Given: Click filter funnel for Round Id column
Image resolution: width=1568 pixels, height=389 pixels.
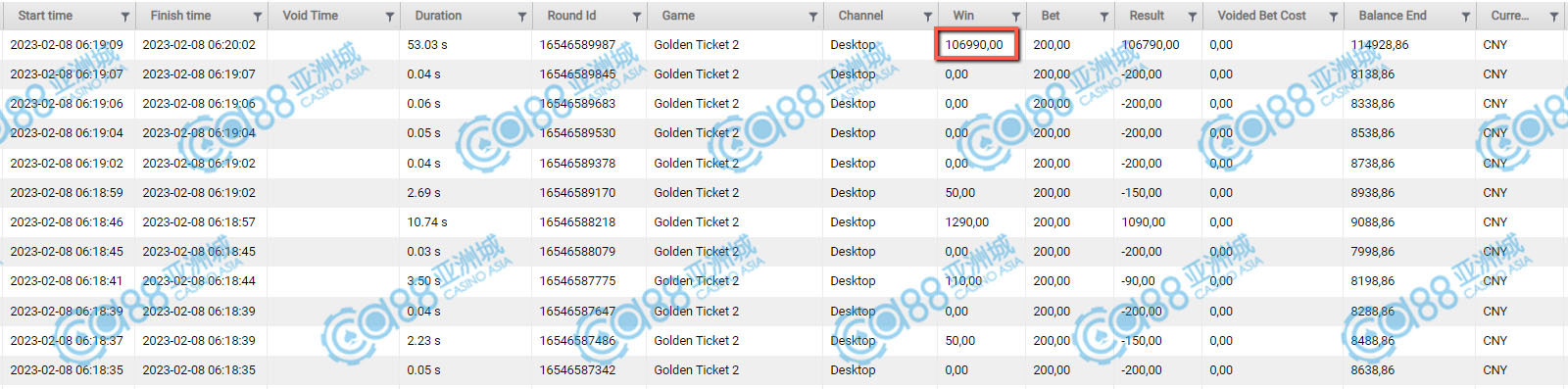Looking at the screenshot, I should (x=637, y=17).
